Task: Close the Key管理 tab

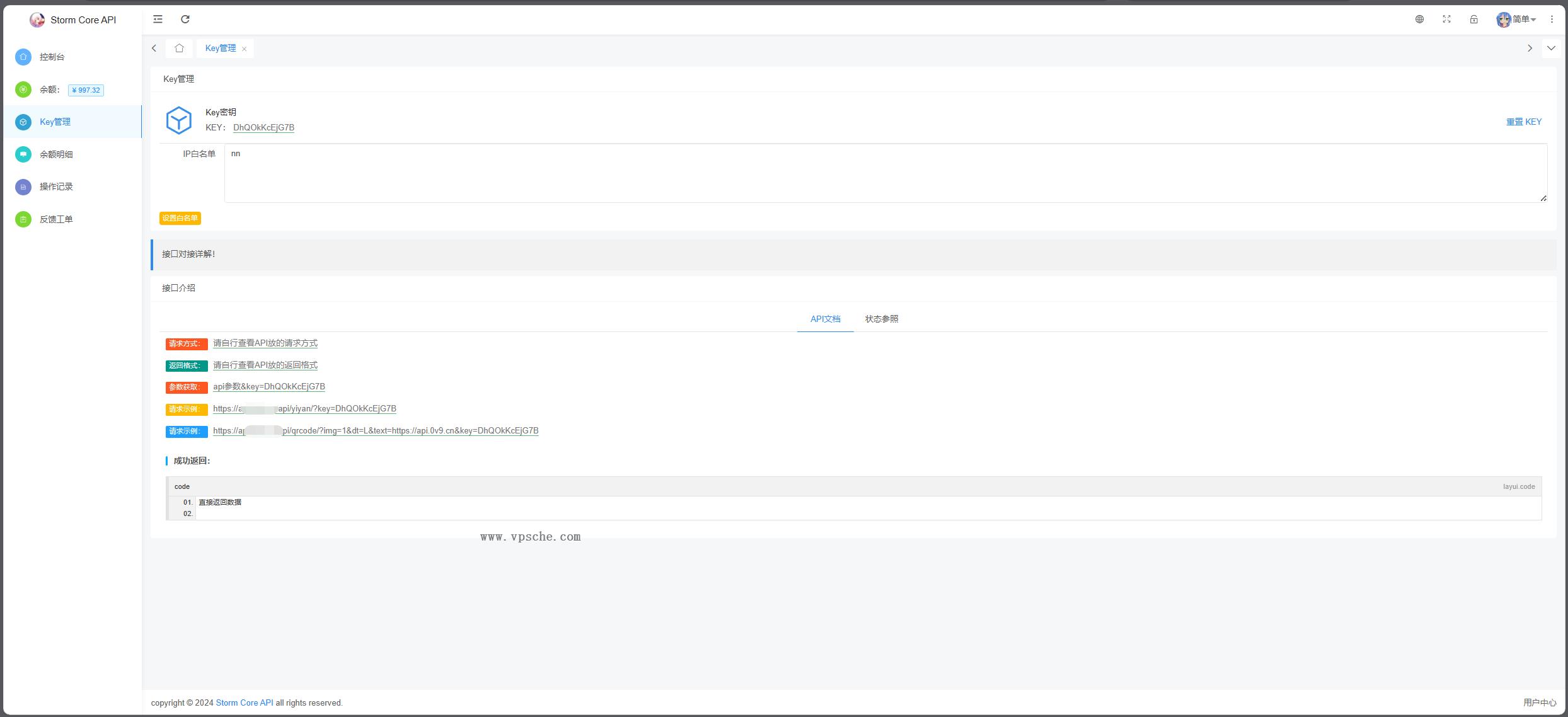Action: coord(245,48)
